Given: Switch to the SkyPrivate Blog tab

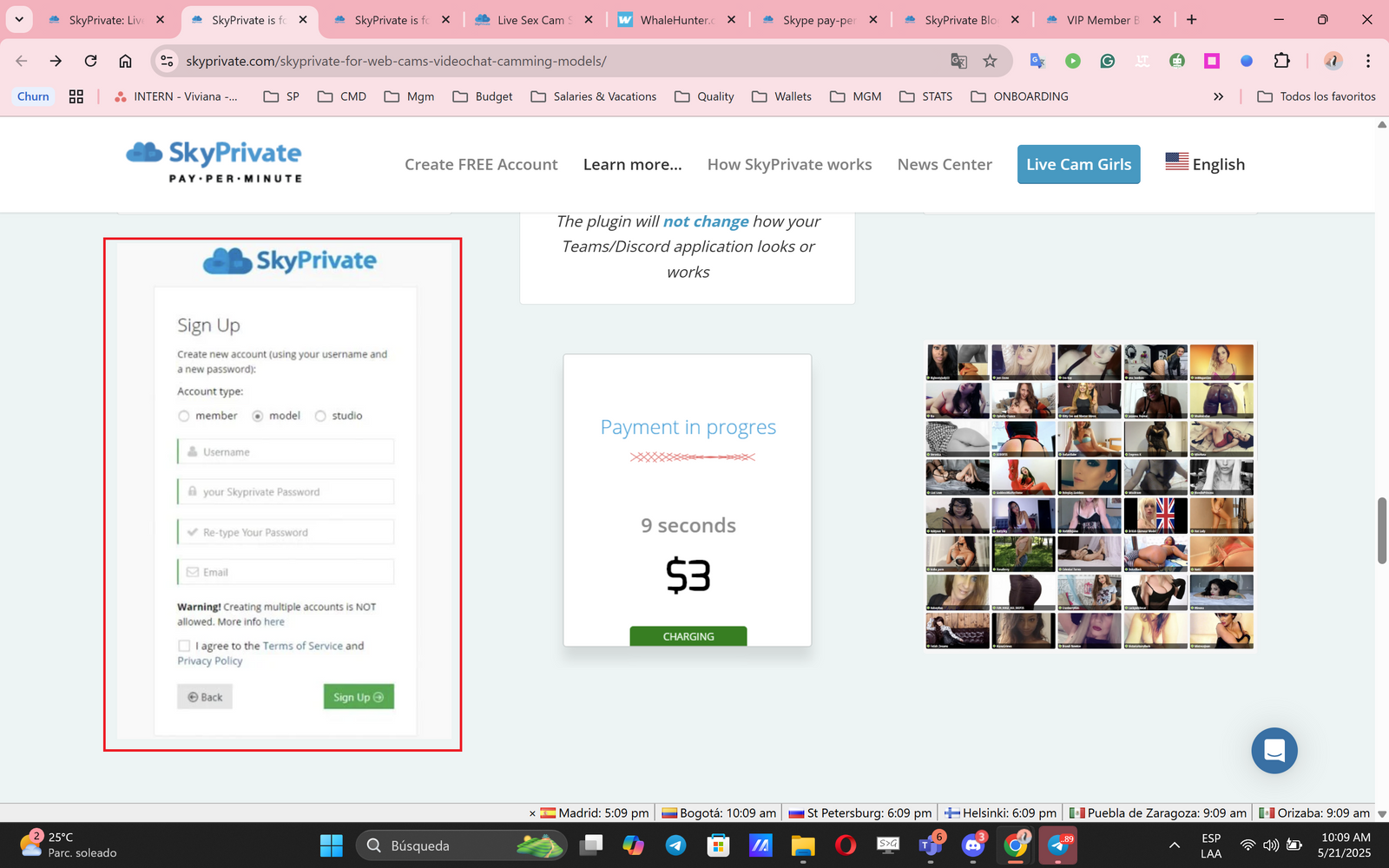Looking at the screenshot, I should (x=960, y=20).
